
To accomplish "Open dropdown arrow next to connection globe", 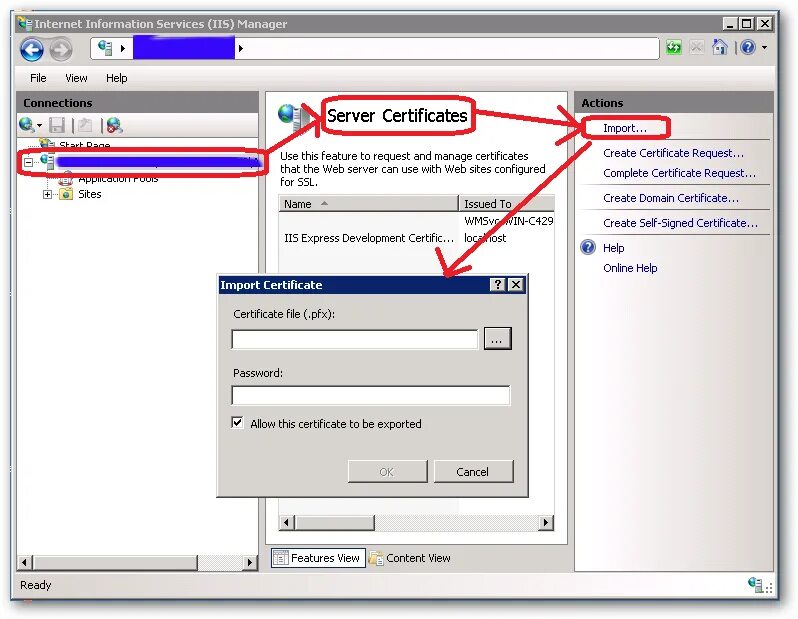I will [x=39, y=125].
